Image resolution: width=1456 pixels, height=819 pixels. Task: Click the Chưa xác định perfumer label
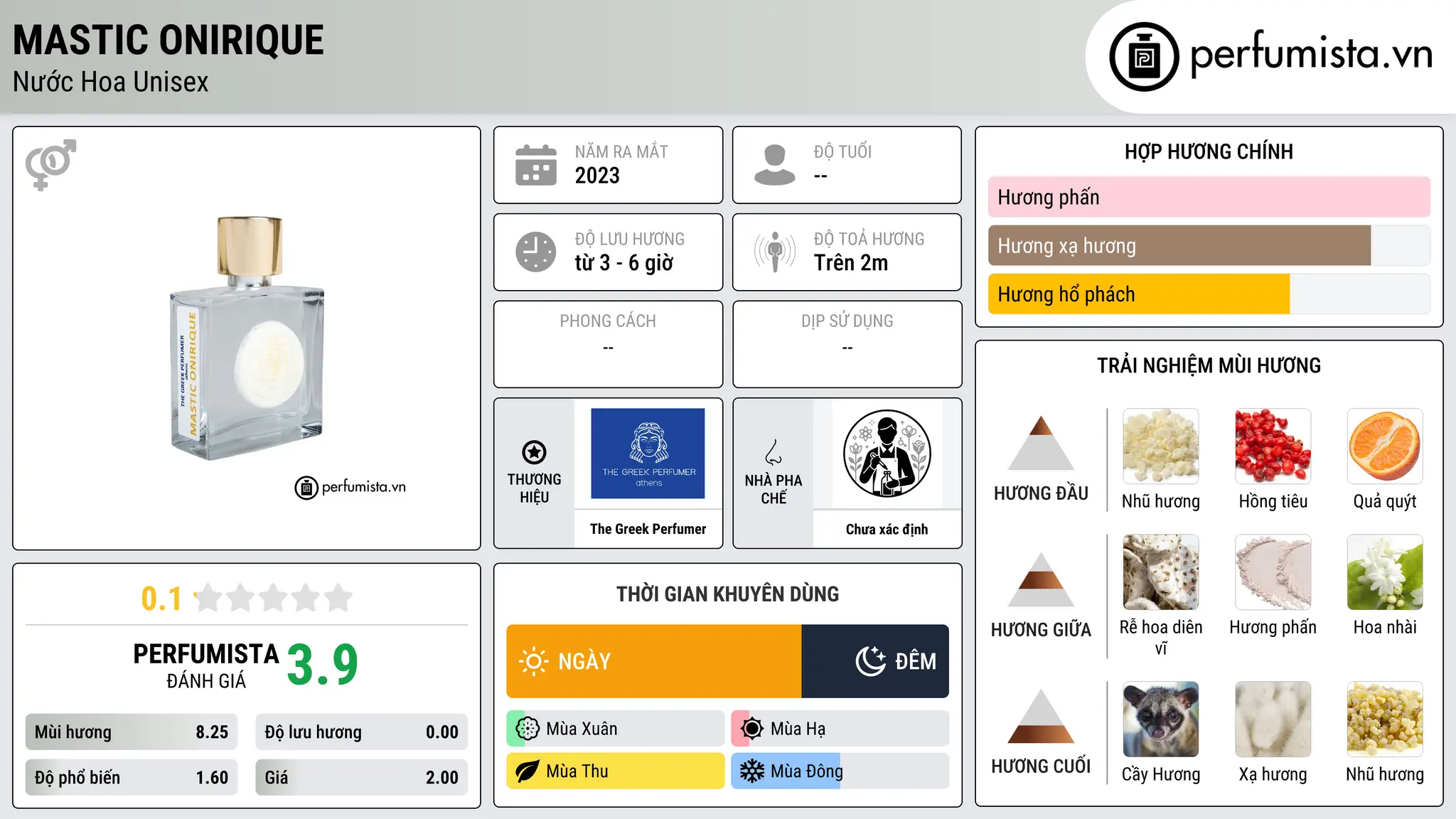[887, 529]
